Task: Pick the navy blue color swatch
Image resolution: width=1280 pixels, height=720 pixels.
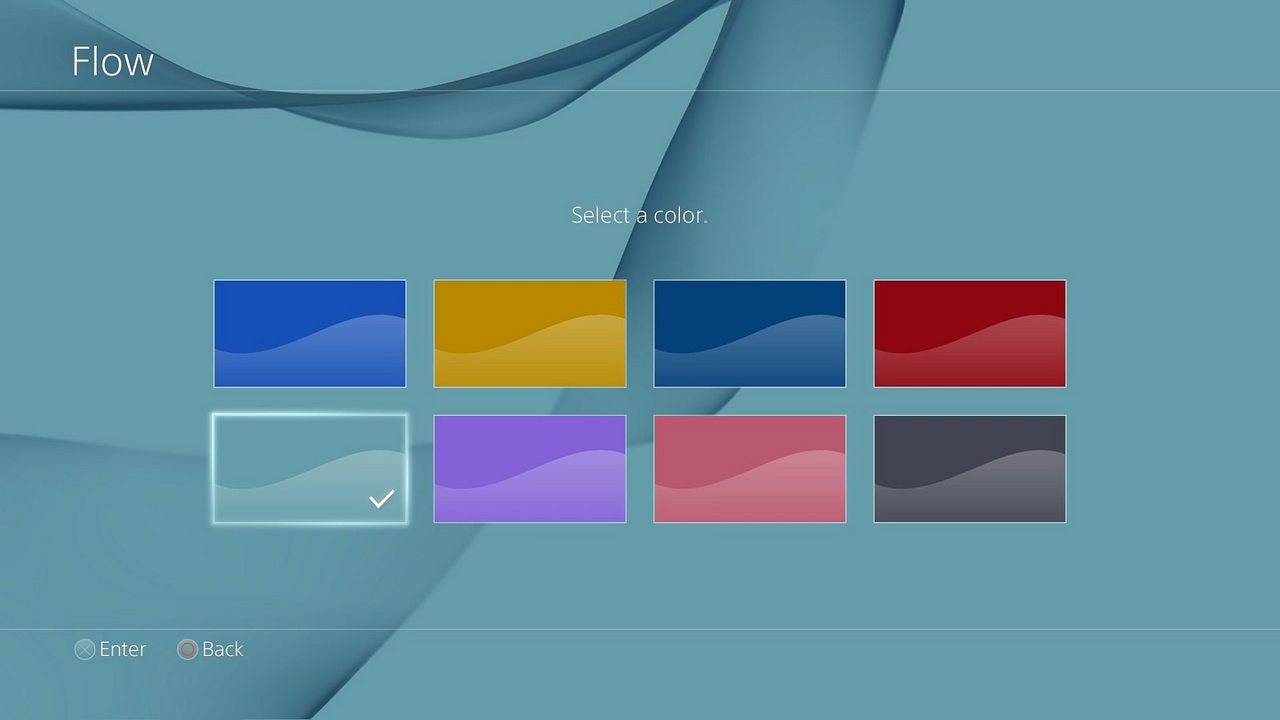Action: tap(750, 333)
